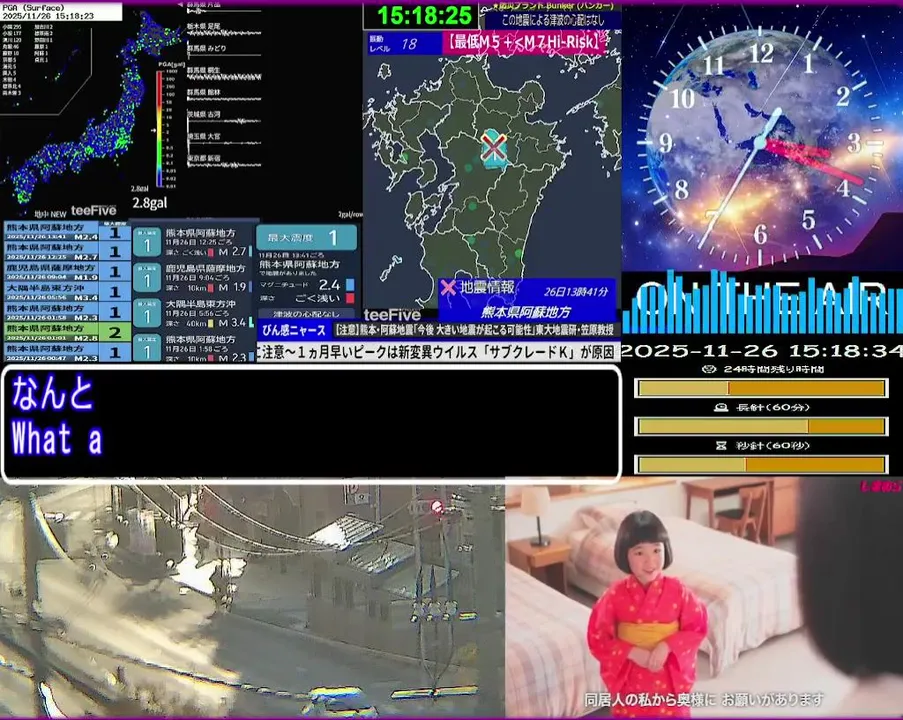The height and width of the screenshot is (720, 903).
Task: Click the 津波の心配なし notice bar
Action: [x=306, y=314]
